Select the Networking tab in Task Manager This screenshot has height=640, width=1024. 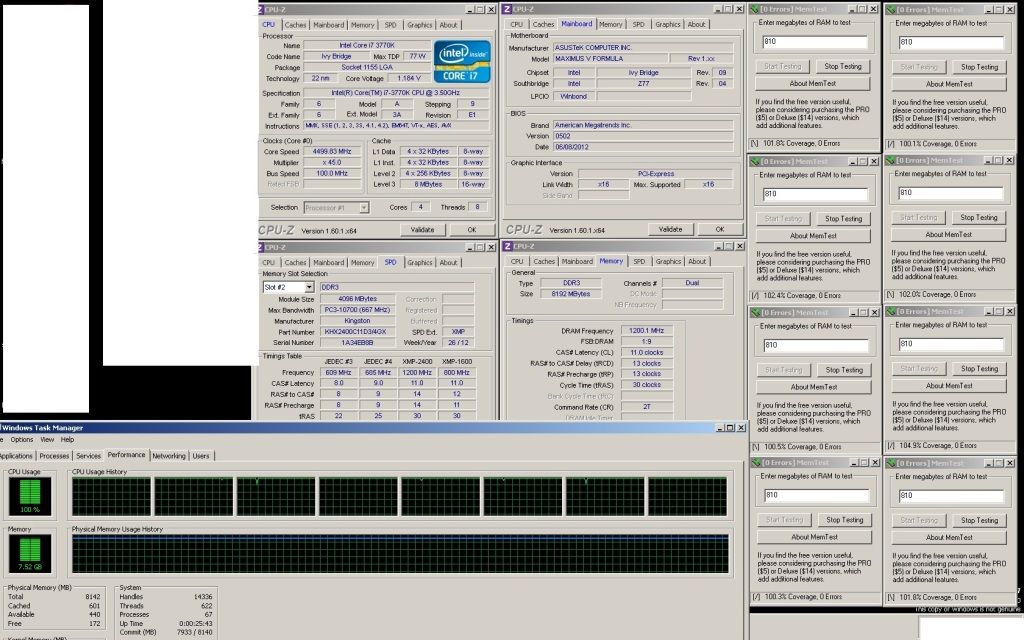168,455
